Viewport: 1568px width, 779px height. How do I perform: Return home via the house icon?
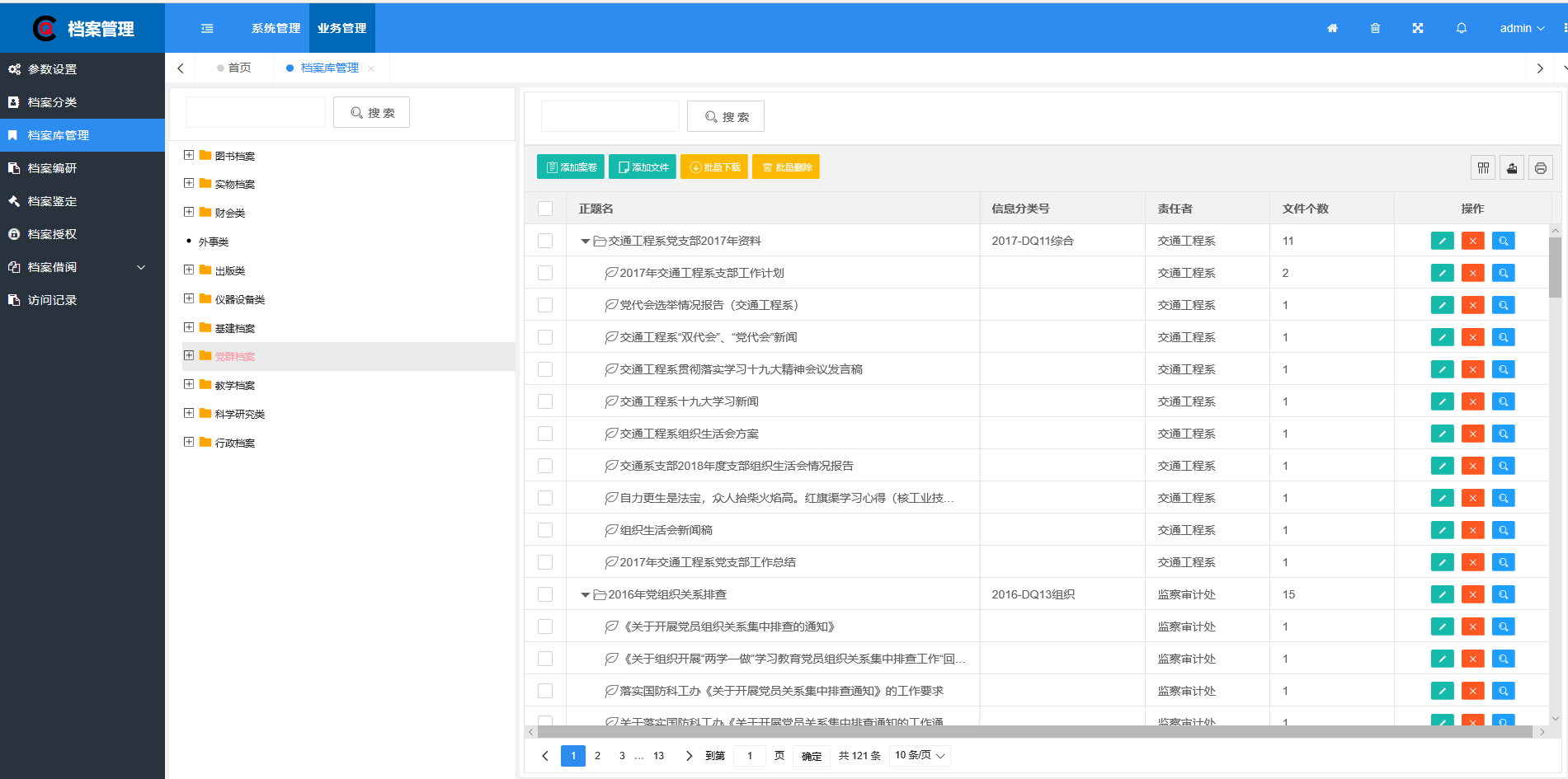[1332, 27]
